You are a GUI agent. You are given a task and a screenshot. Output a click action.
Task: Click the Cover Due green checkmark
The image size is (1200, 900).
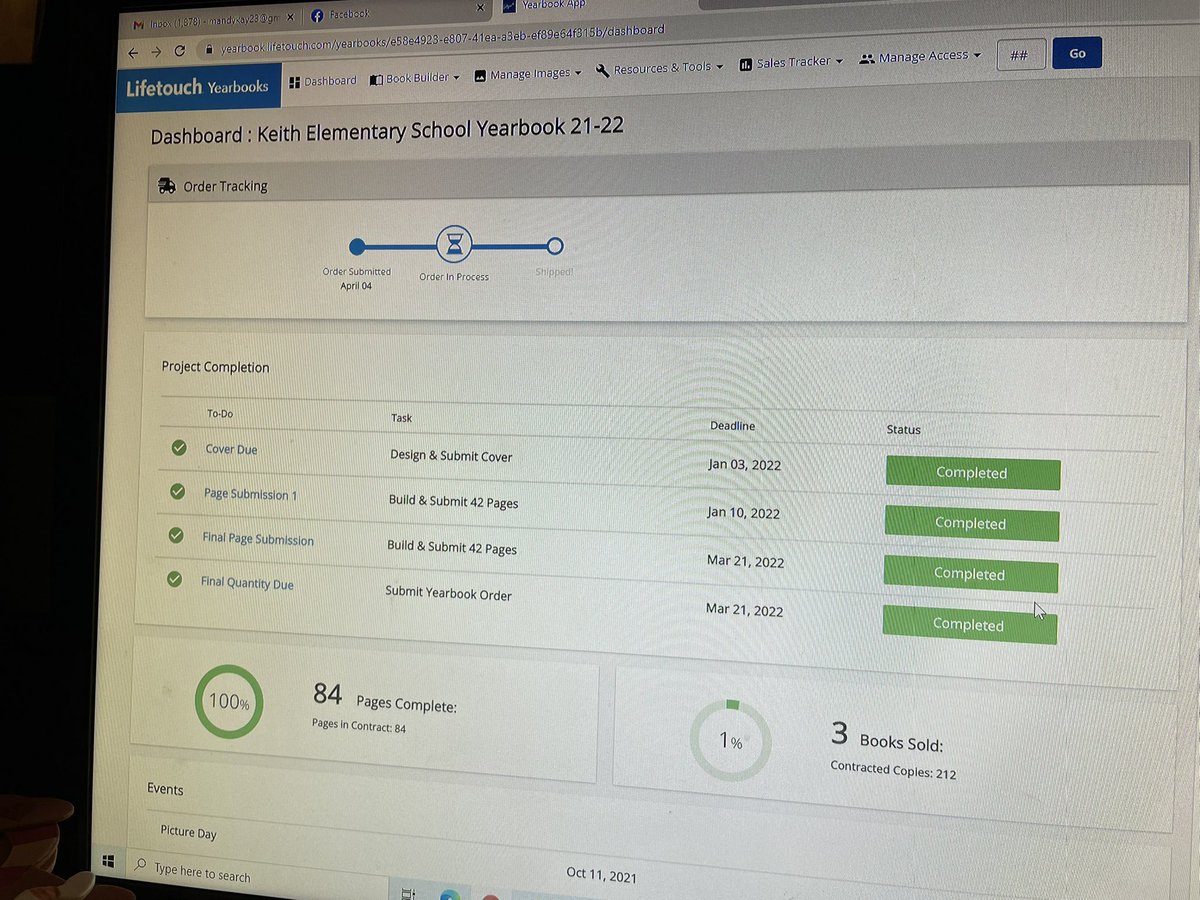click(178, 448)
